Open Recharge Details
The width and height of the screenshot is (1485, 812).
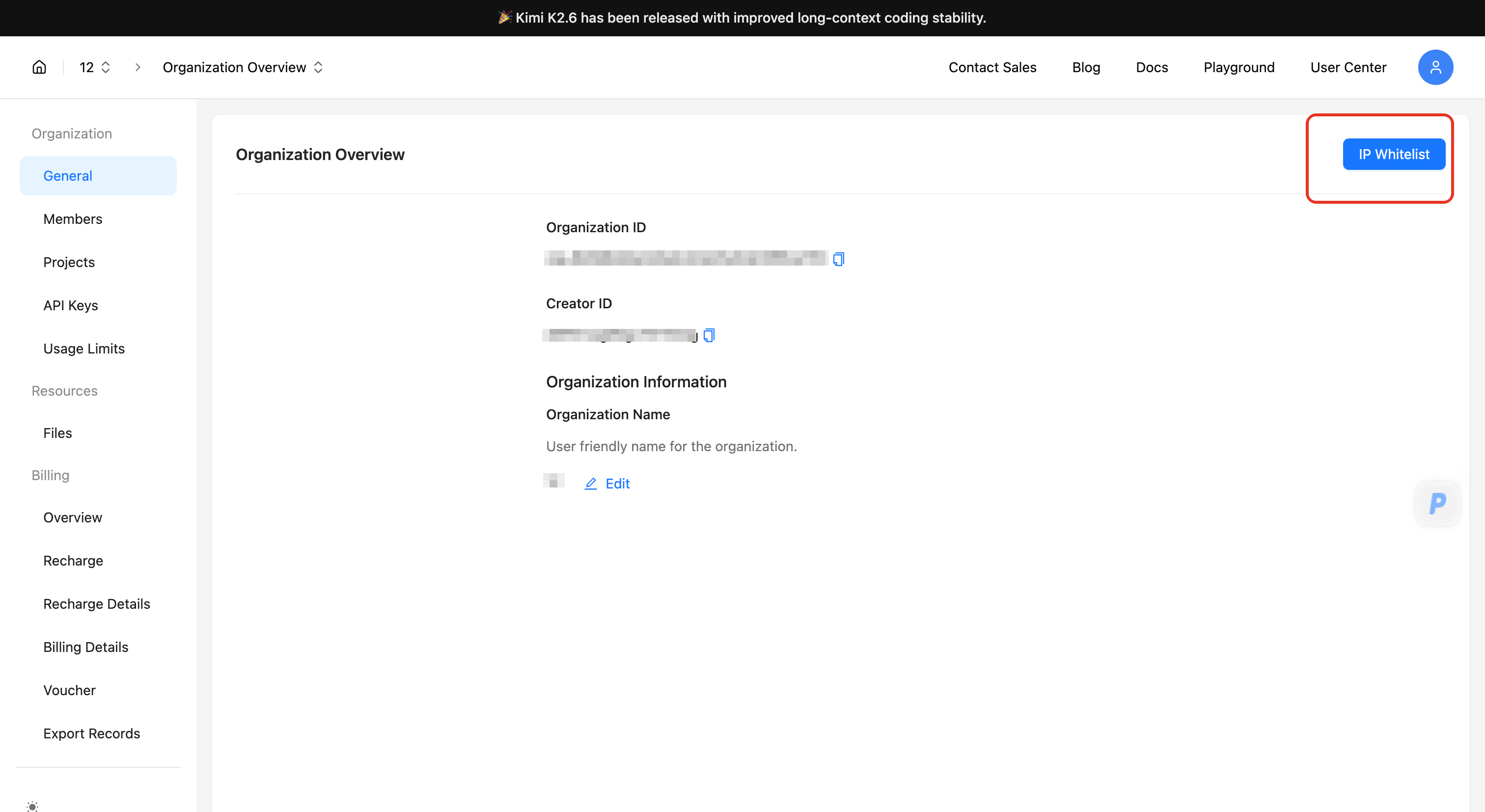(x=98, y=604)
